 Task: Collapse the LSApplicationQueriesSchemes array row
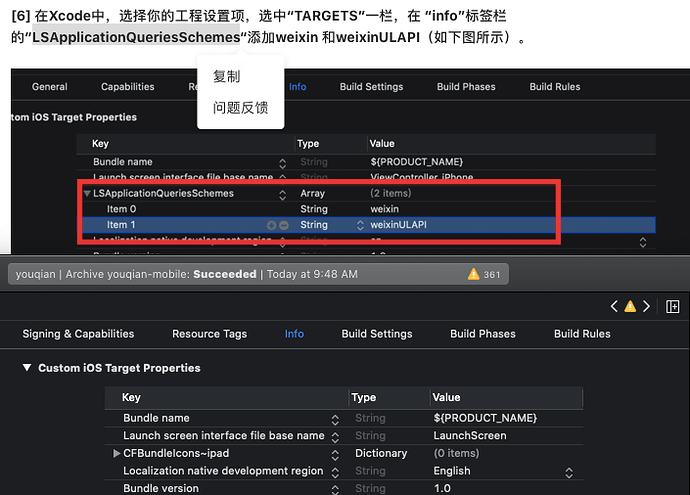87,193
